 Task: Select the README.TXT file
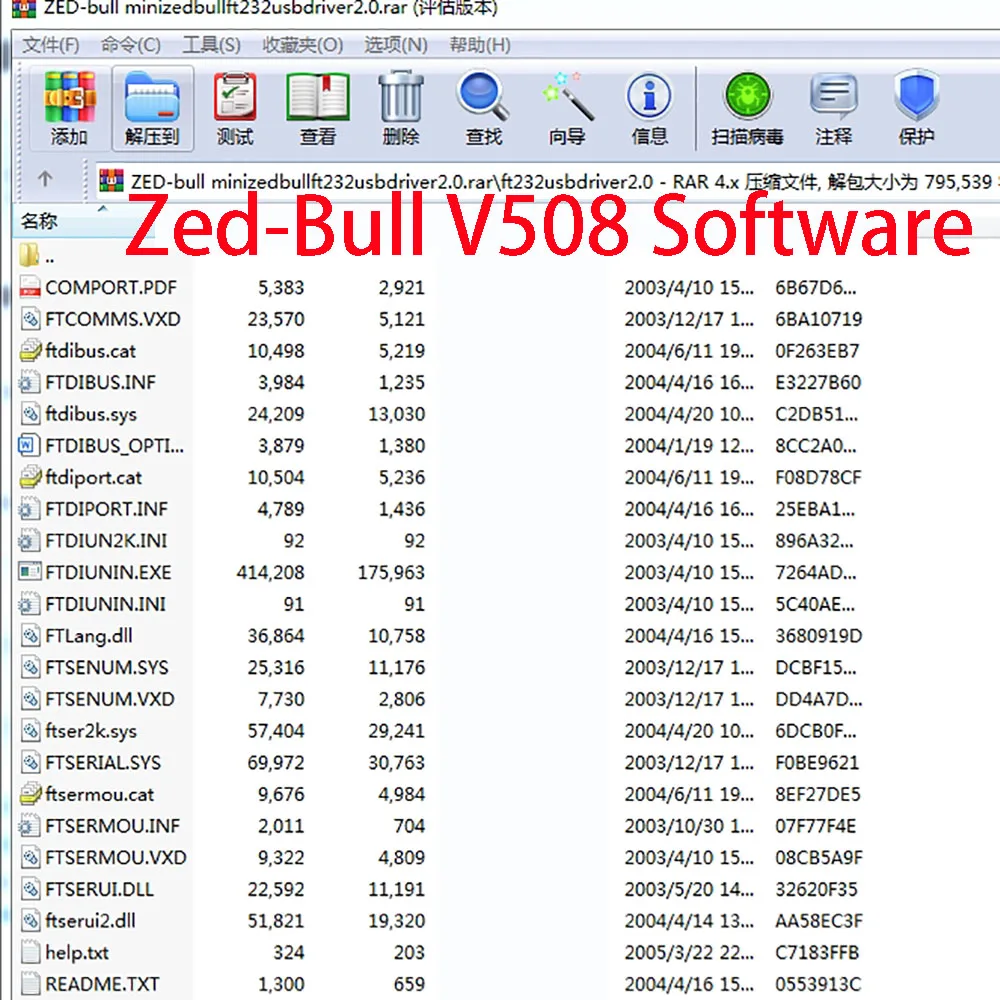click(x=102, y=984)
